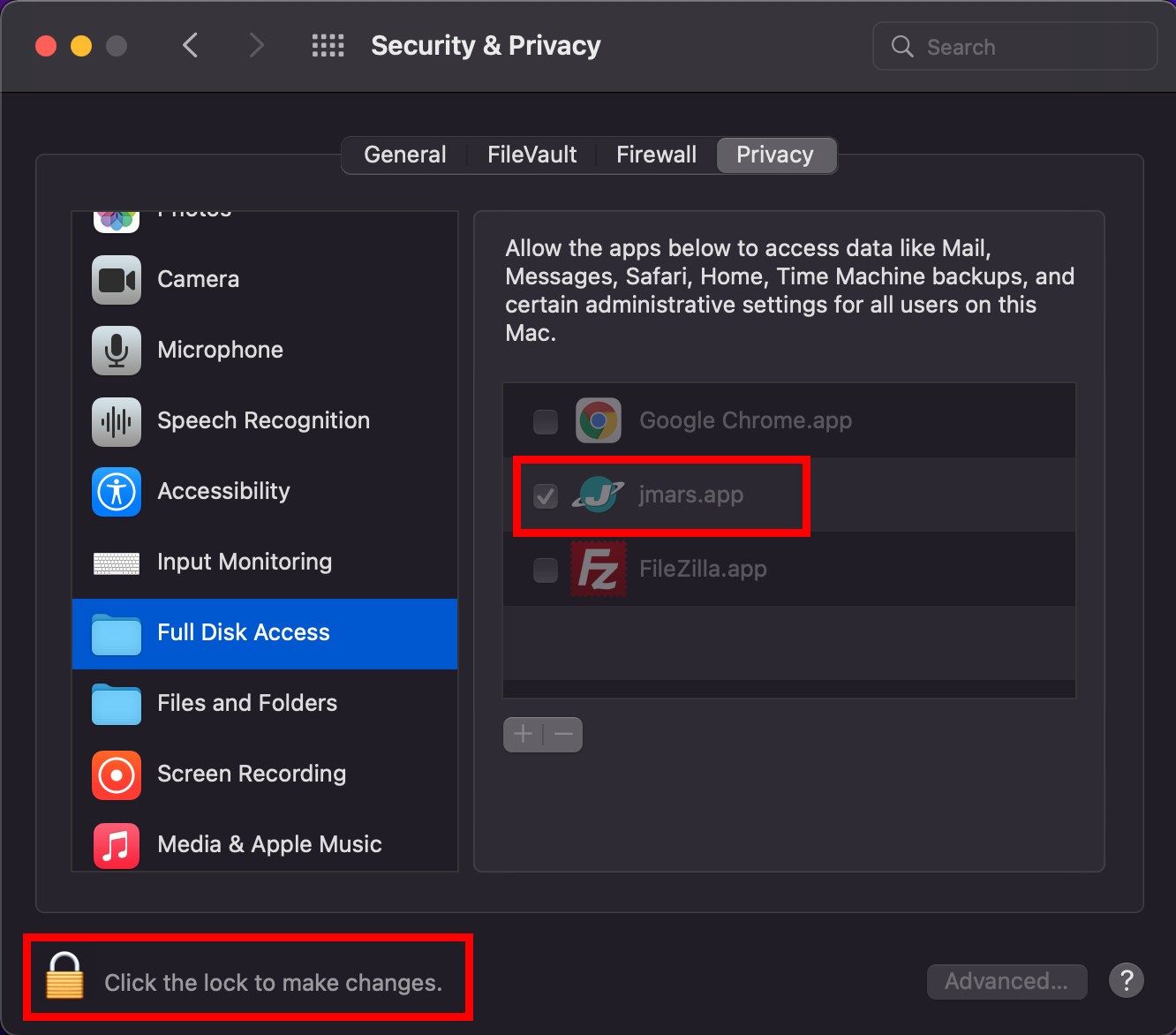Switch to the FileVault tab
The height and width of the screenshot is (1035, 1176).
531,155
